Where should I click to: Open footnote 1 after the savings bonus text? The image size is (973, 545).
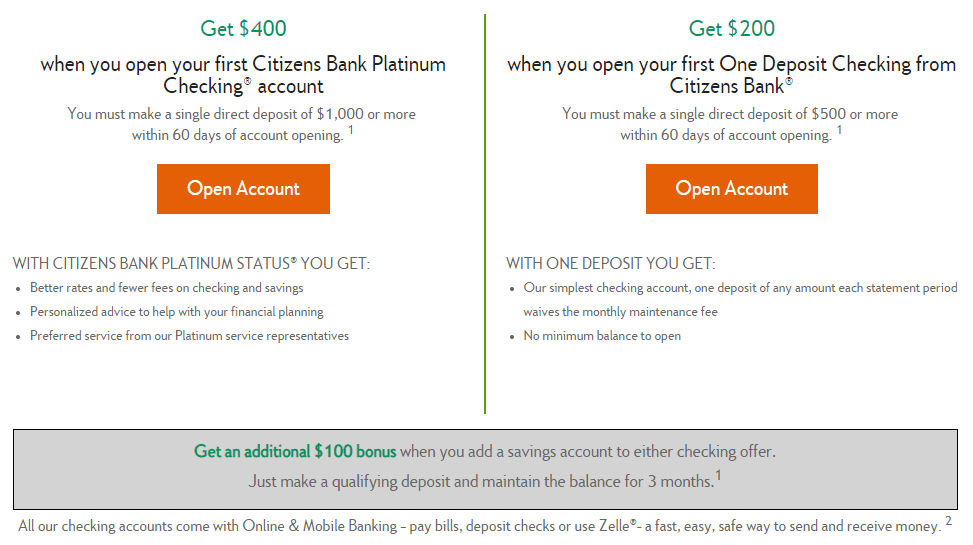pyautogui.click(x=718, y=475)
